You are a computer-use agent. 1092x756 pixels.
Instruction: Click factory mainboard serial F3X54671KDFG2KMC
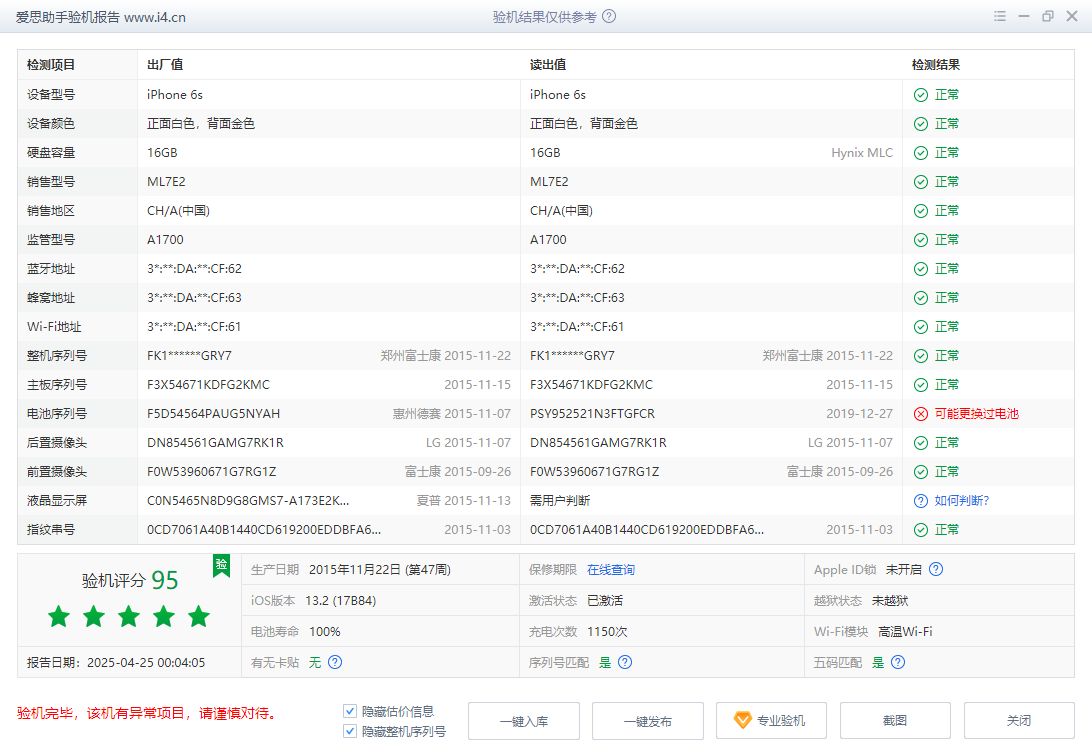coord(208,385)
